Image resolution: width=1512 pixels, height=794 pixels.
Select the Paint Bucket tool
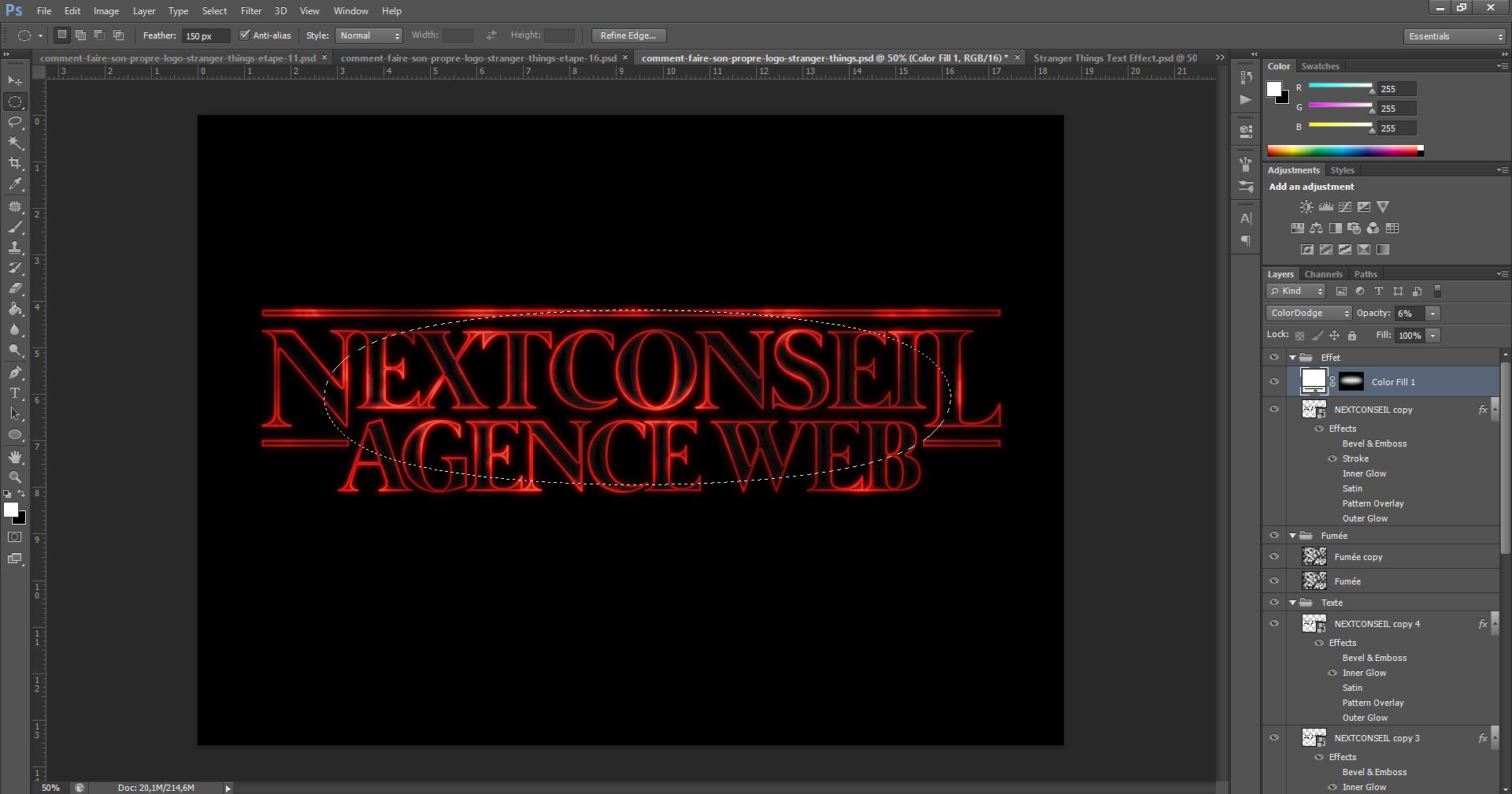15,309
